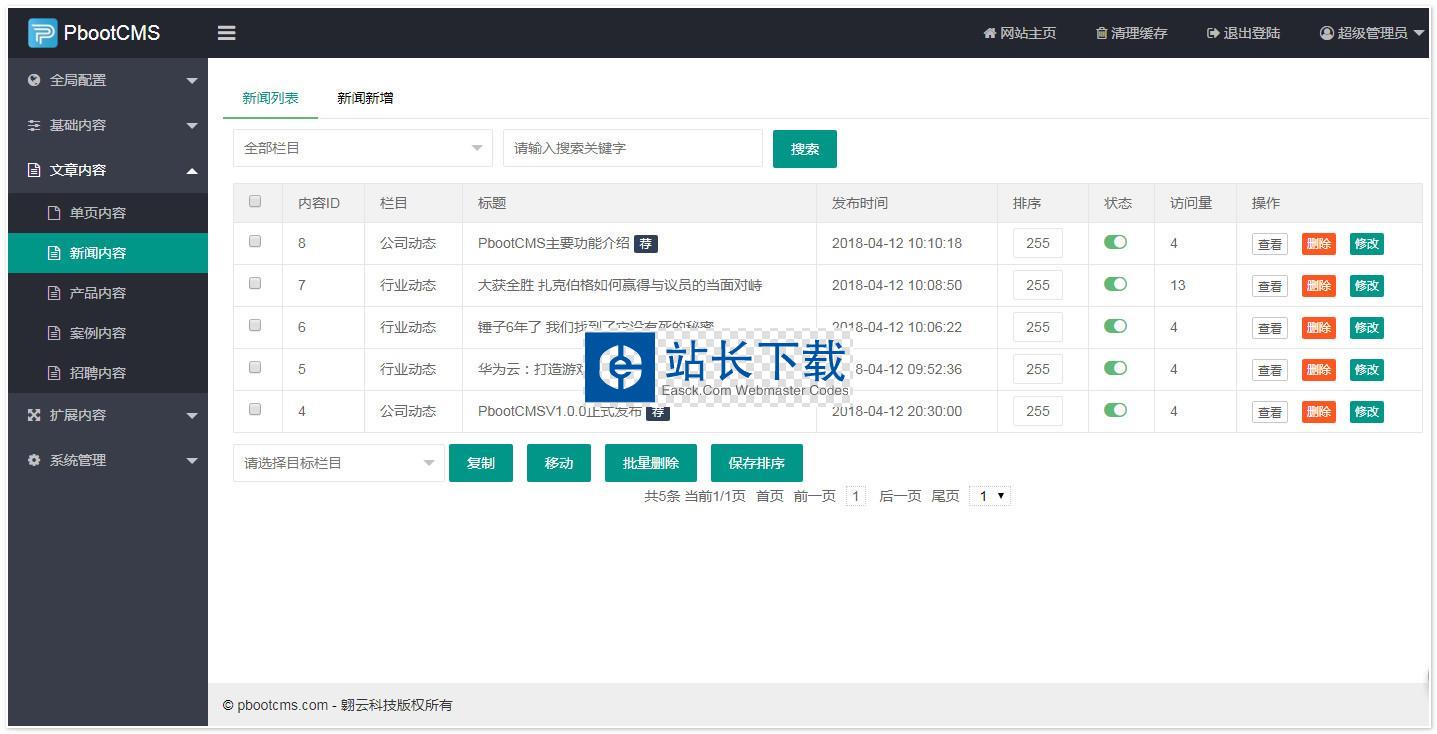This screenshot has height=734, width=1437.
Task: Open website homepage via house icon
Action: [x=989, y=33]
